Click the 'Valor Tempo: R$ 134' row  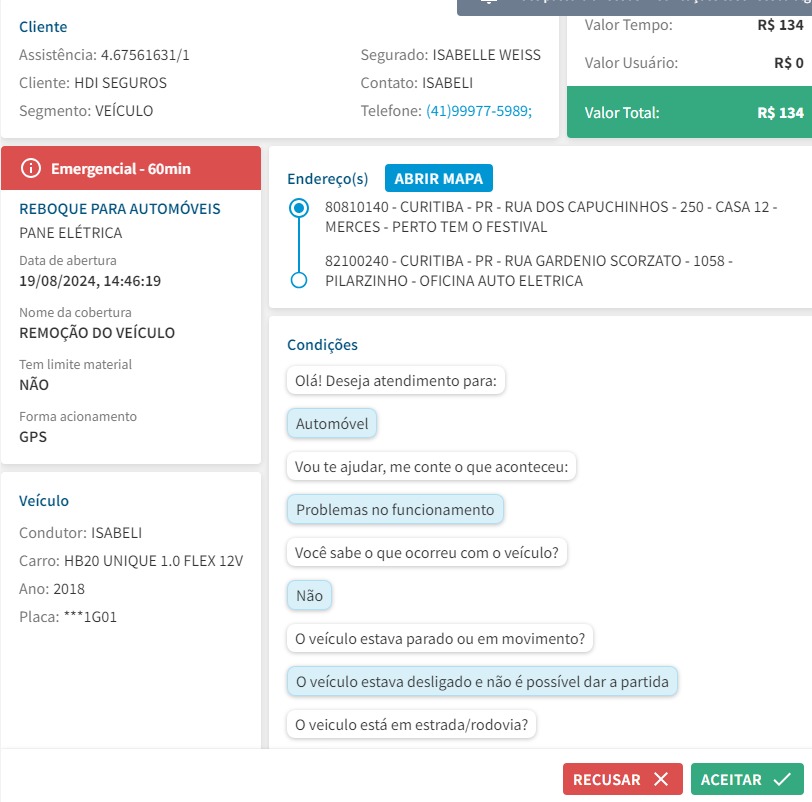coord(694,25)
